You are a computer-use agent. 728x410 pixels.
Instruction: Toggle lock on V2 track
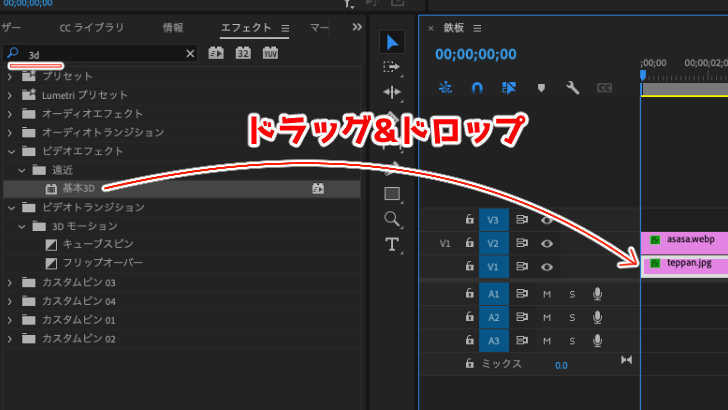pyautogui.click(x=469, y=242)
